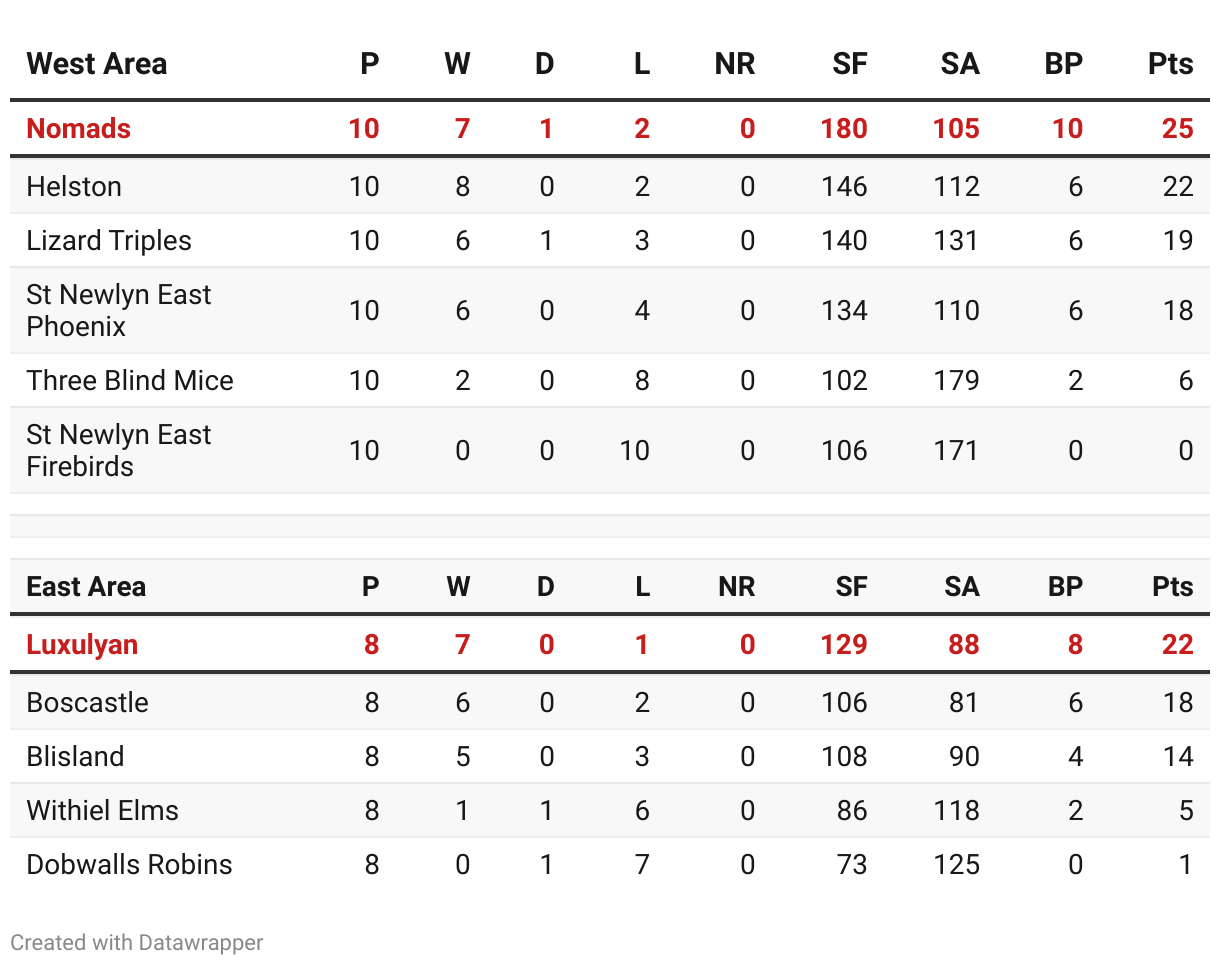Click the SF header in East Area table
The image size is (1220, 966).
coord(851,587)
